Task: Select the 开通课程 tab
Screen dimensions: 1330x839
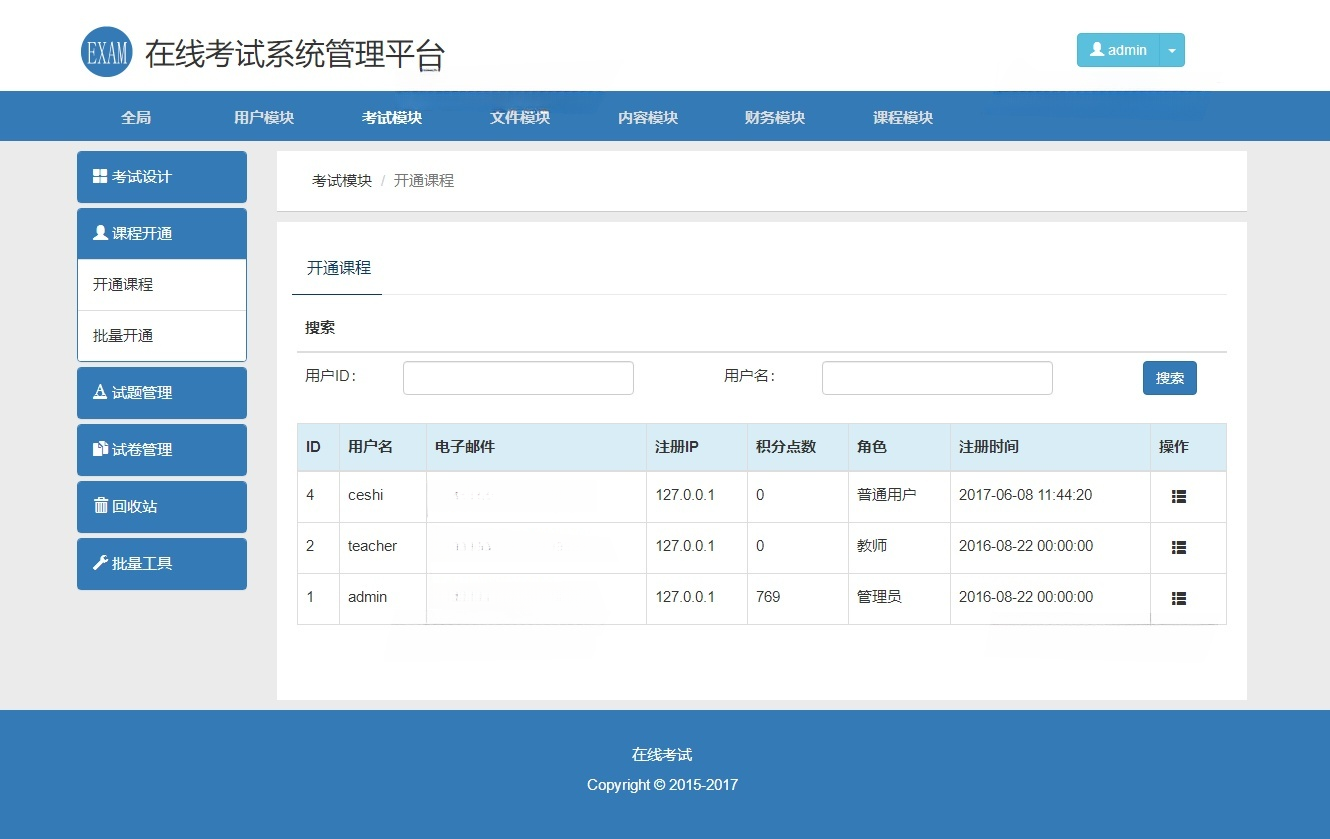Action: (x=337, y=267)
